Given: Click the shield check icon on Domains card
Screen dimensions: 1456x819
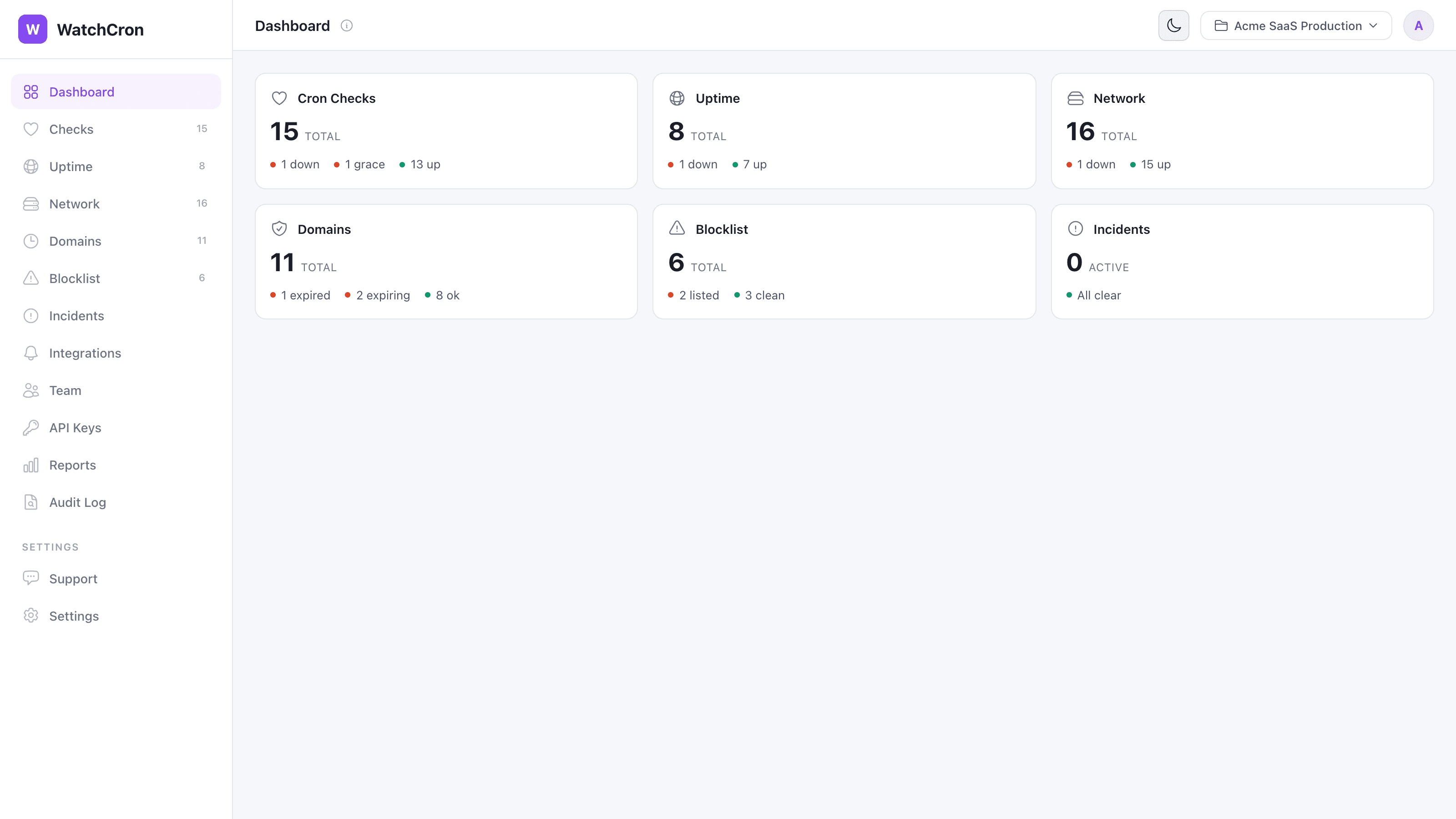Looking at the screenshot, I should pyautogui.click(x=279, y=229).
